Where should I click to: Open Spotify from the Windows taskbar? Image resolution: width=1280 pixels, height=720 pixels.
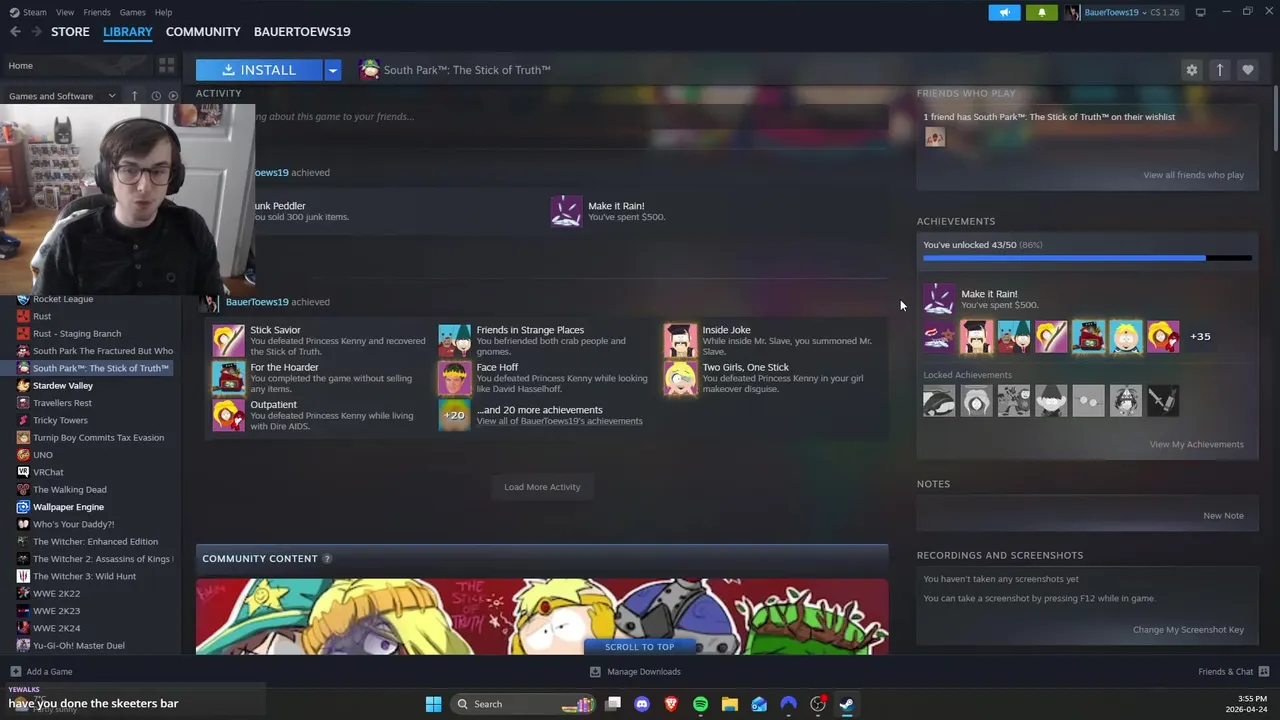tap(700, 704)
